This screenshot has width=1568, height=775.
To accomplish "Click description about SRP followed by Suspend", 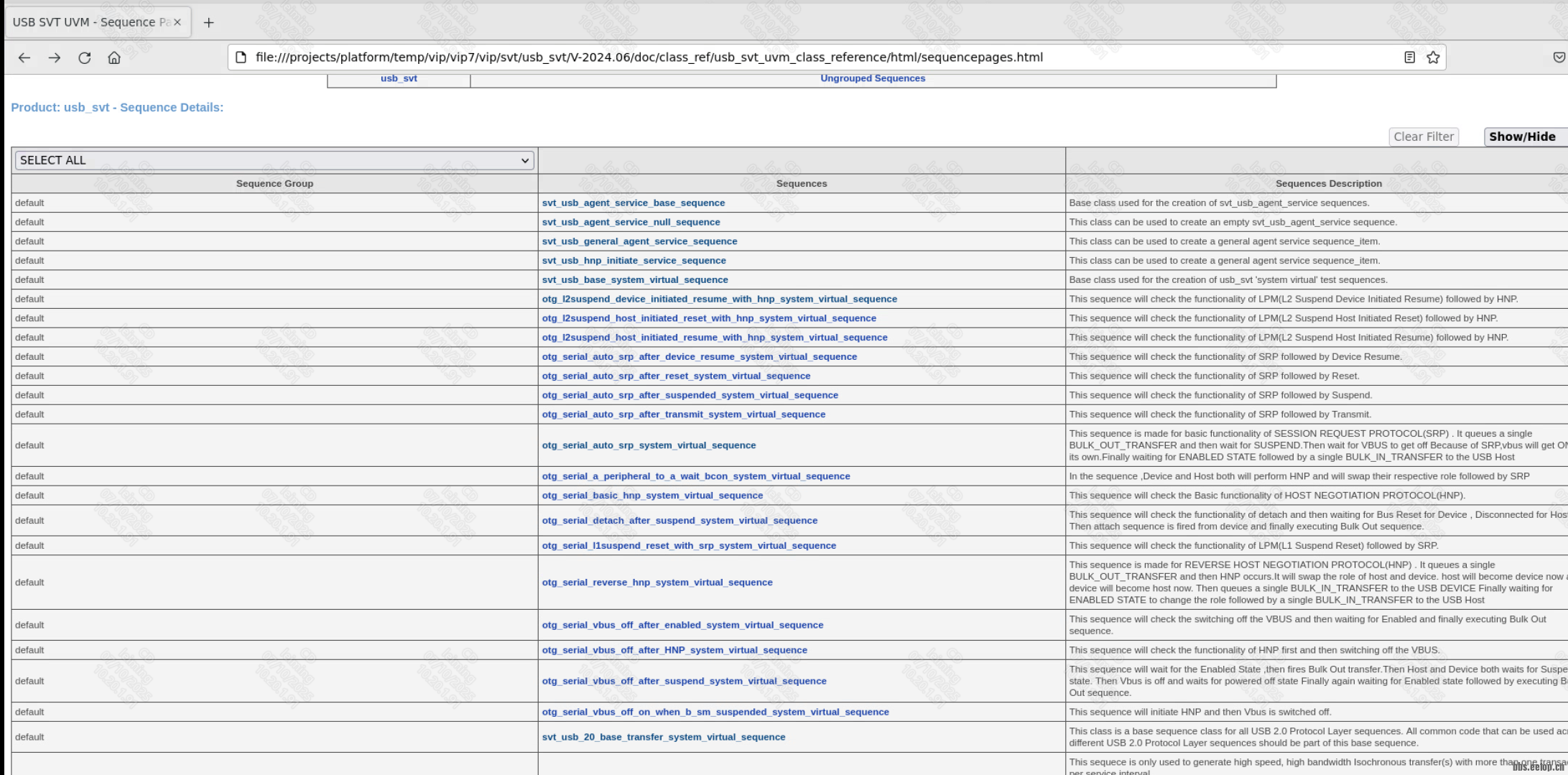I will (1220, 395).
